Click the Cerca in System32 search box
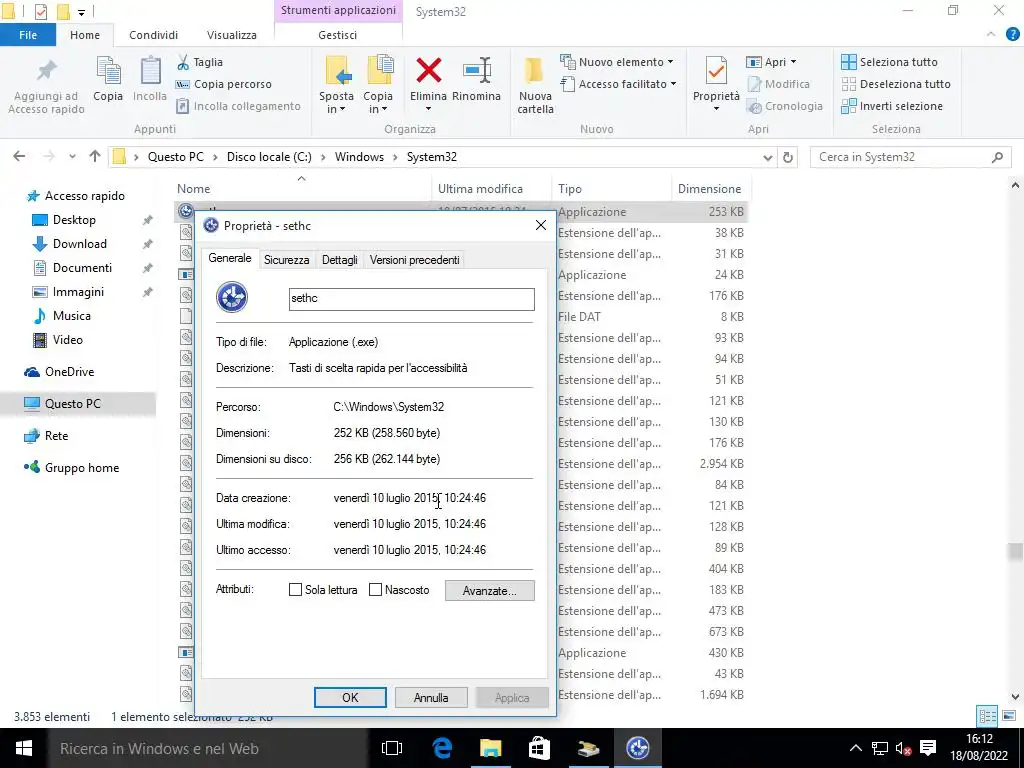The height and width of the screenshot is (768, 1024). pos(911,157)
